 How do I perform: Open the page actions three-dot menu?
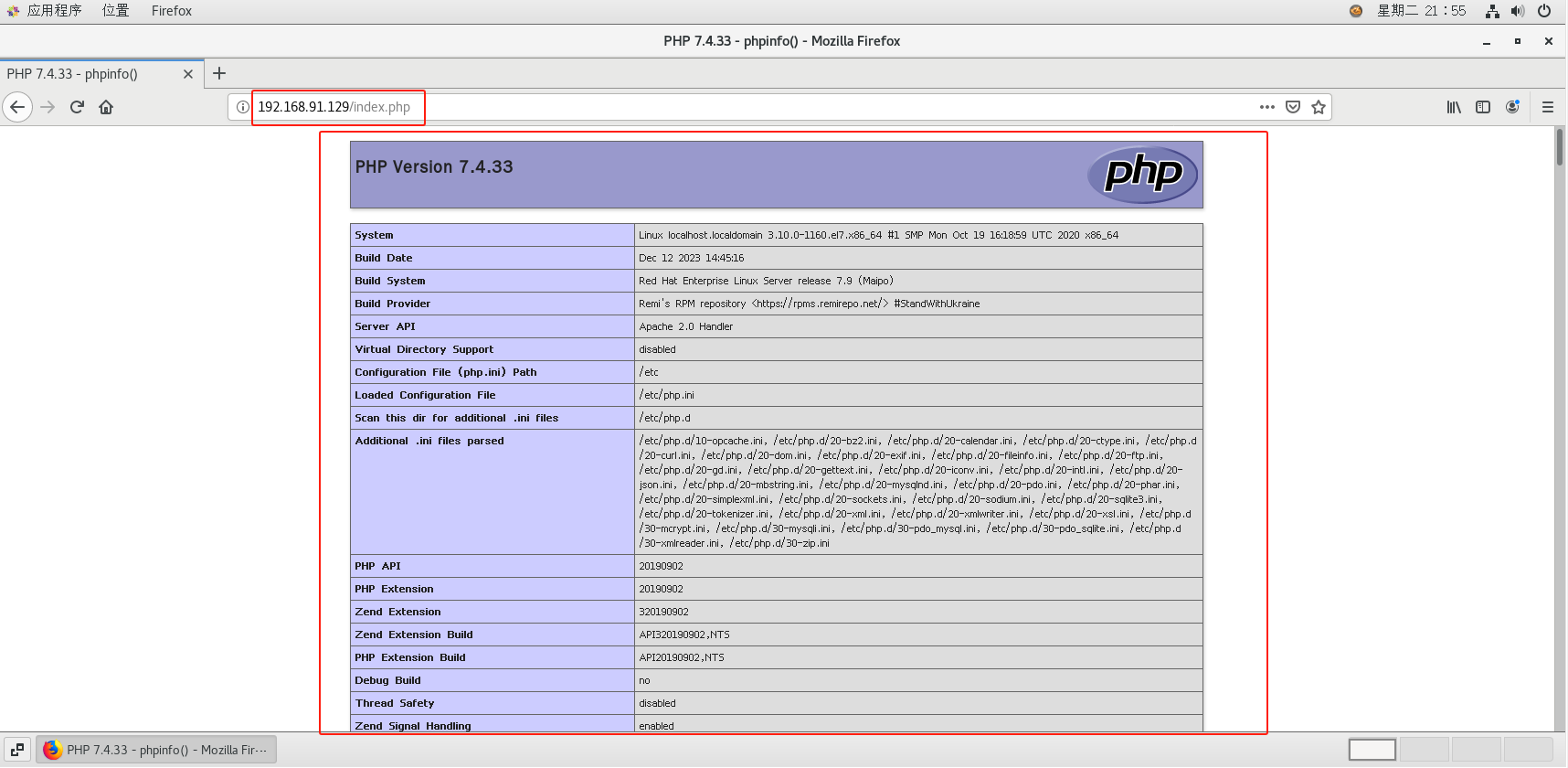tap(1266, 107)
